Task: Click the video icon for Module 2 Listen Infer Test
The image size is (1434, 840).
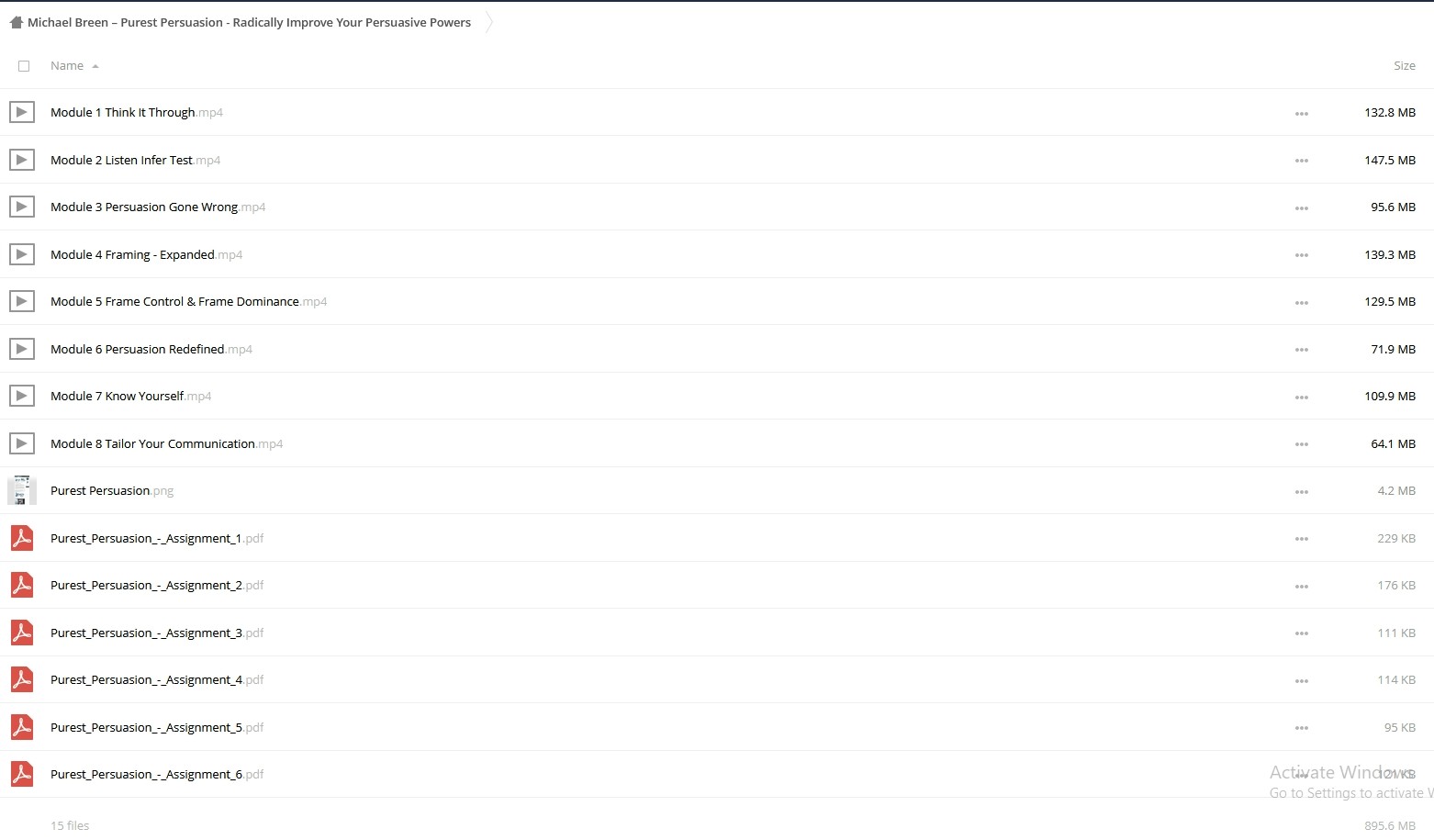Action: coord(22,160)
